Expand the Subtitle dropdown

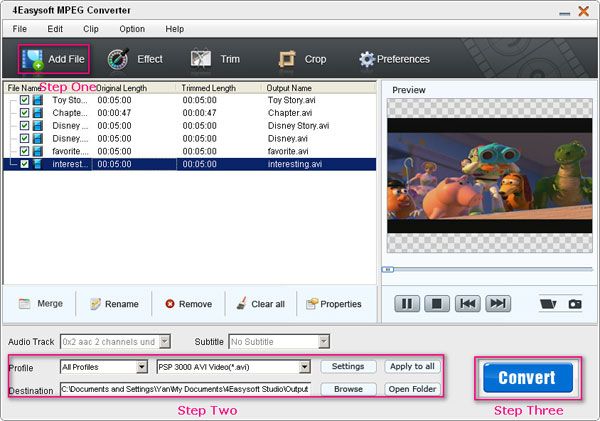tap(324, 341)
